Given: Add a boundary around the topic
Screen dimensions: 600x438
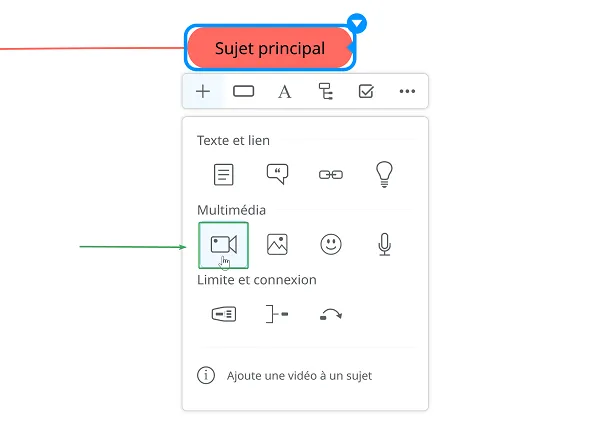Looking at the screenshot, I should click(x=224, y=314).
